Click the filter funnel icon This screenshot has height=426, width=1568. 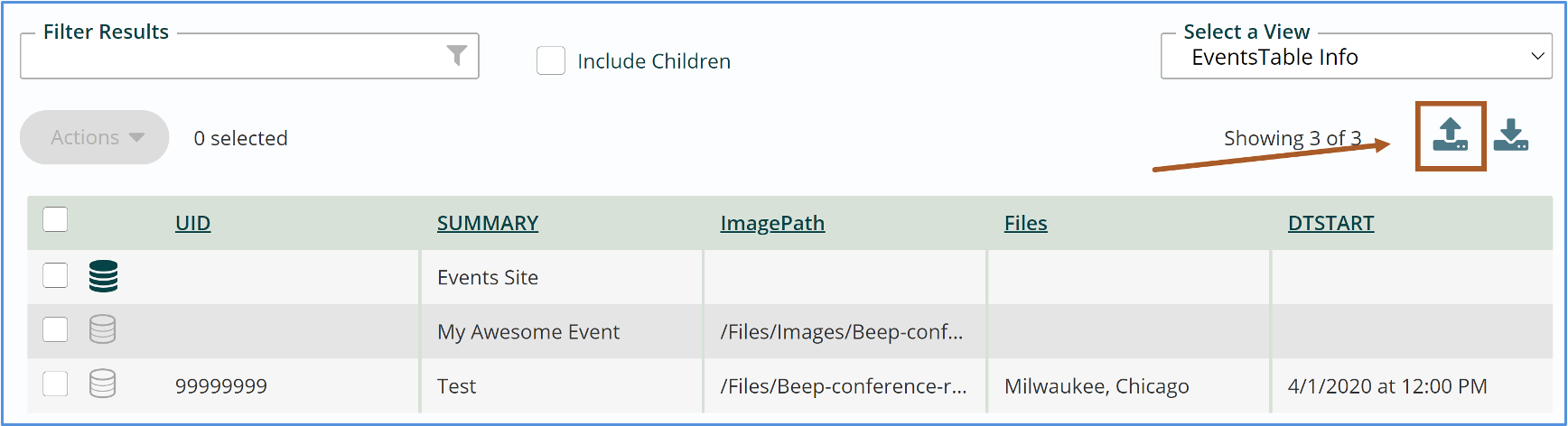[x=457, y=56]
